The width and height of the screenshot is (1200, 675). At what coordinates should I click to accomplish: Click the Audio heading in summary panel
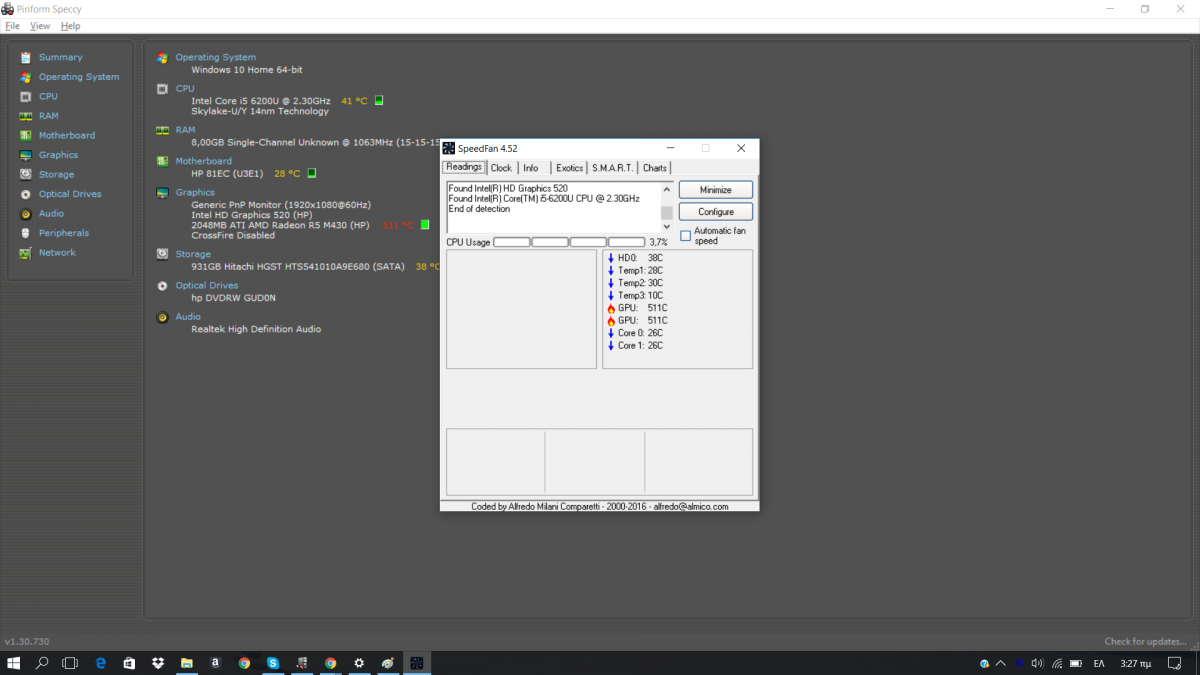pos(188,316)
